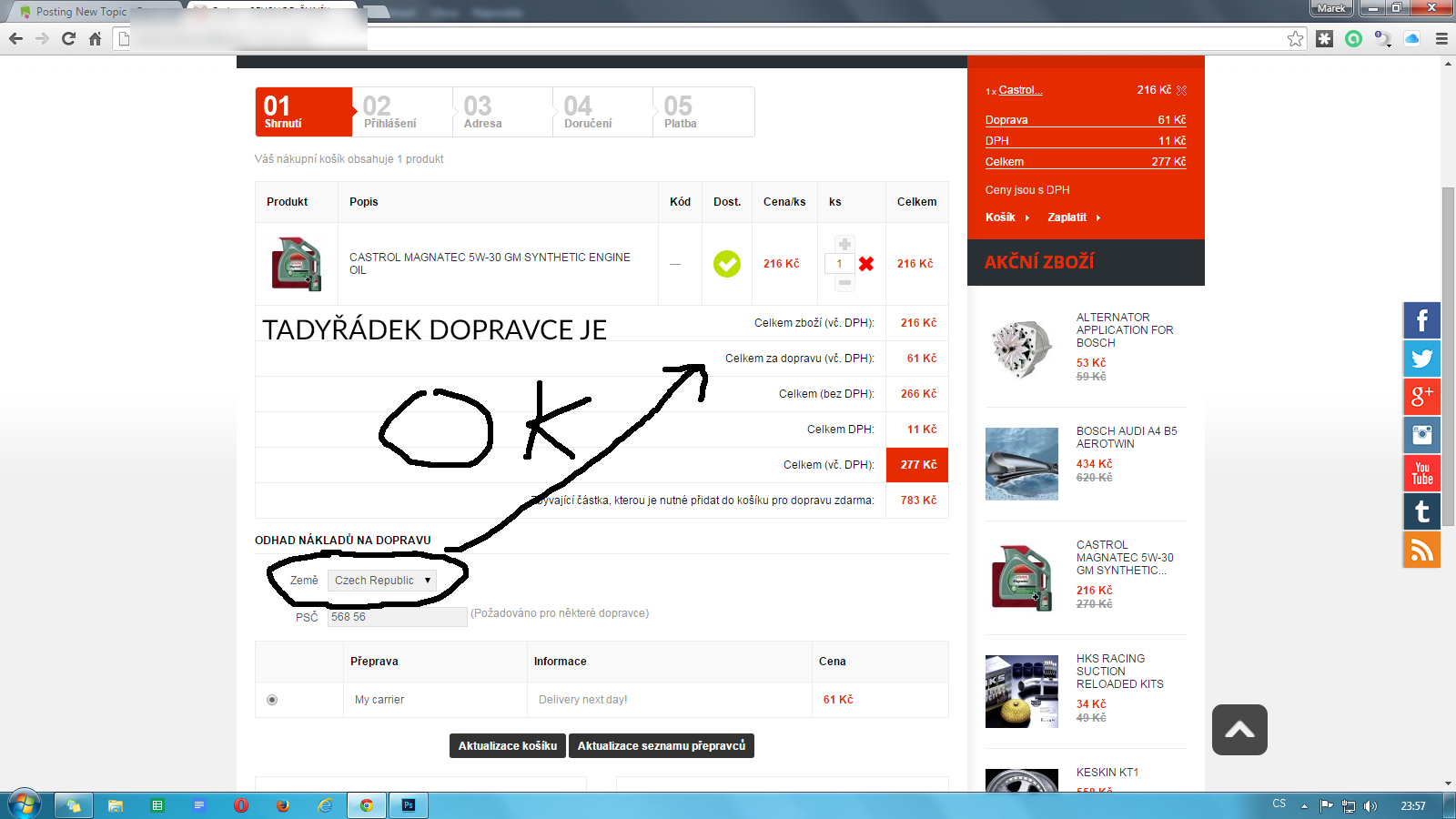1456x819 pixels.
Task: Open the Bosch Audi A4 B5 Aerotwin link
Action: coord(1127,438)
